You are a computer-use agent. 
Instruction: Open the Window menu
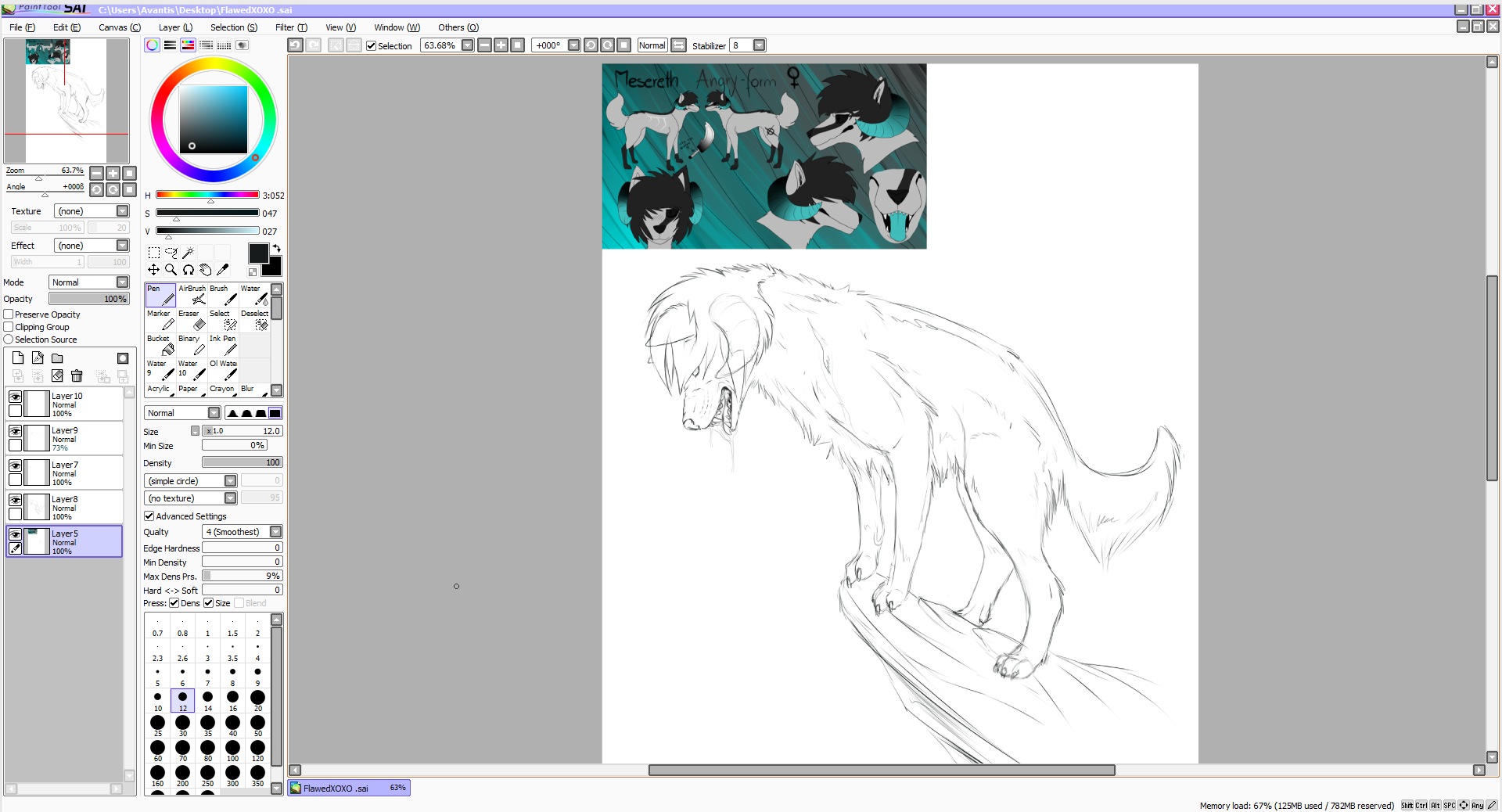click(x=397, y=27)
